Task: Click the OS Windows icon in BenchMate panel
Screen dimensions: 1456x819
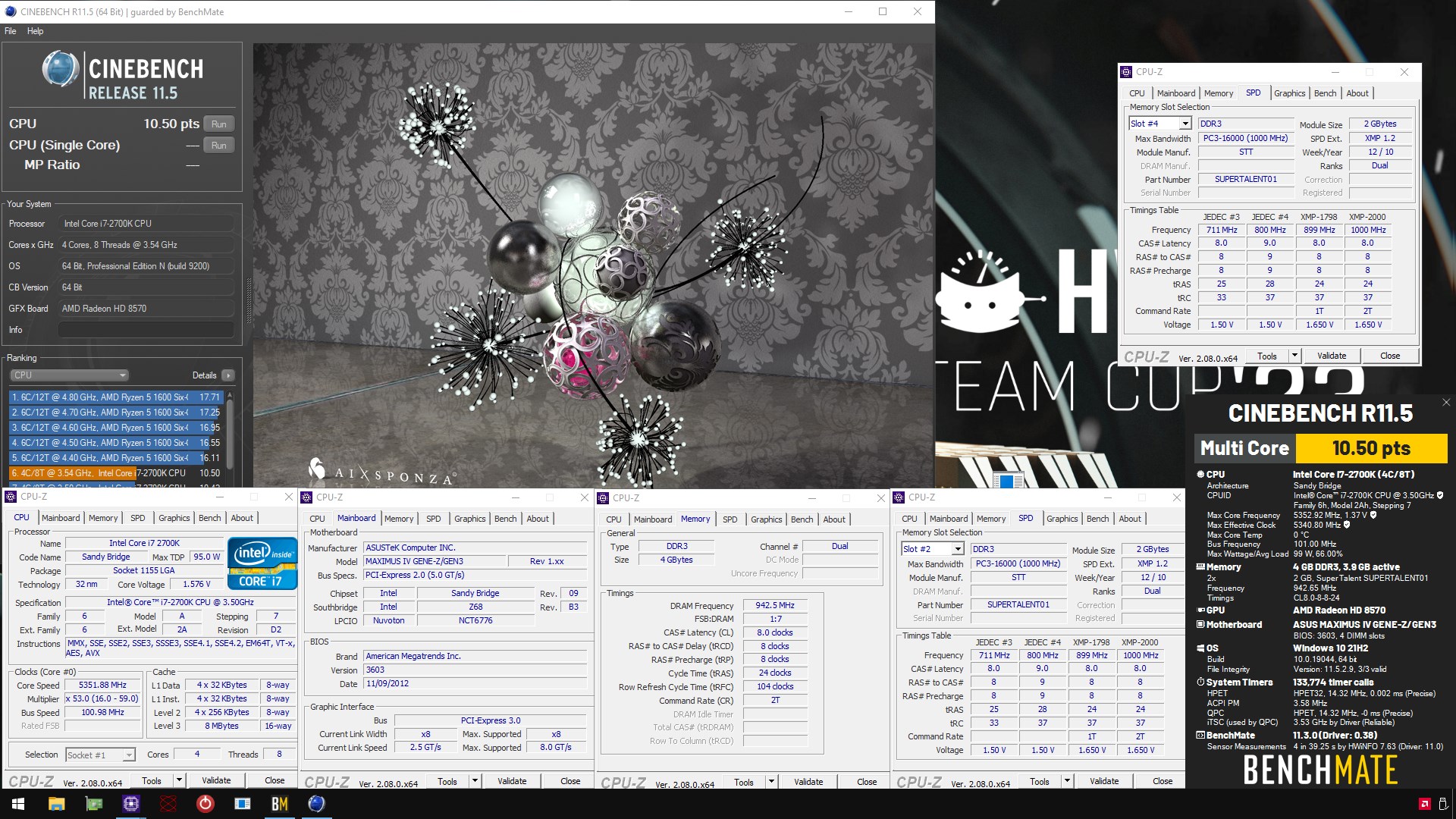Action: [1200, 648]
